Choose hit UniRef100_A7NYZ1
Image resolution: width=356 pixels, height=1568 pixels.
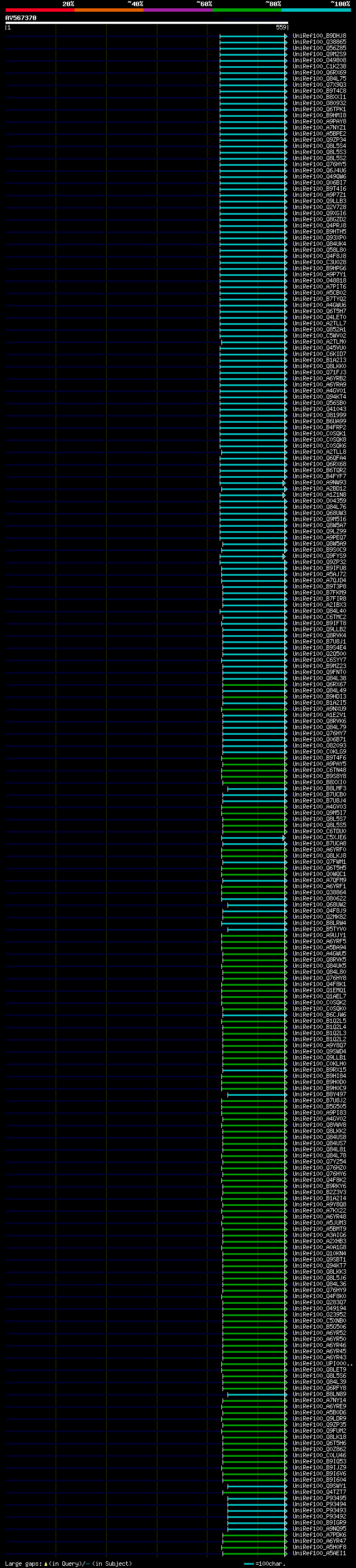319,128
